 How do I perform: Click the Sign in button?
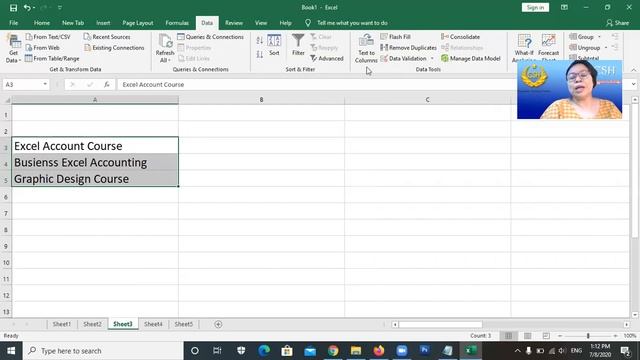pyautogui.click(x=535, y=8)
